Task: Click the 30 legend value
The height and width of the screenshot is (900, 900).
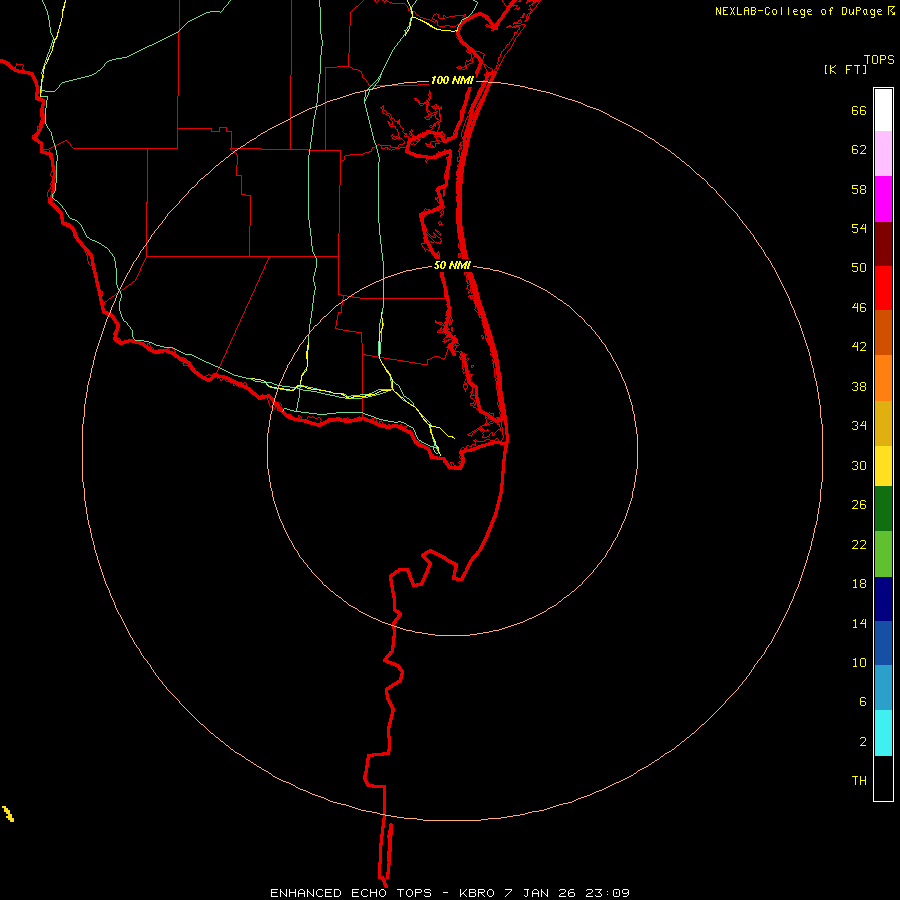Action: (859, 465)
